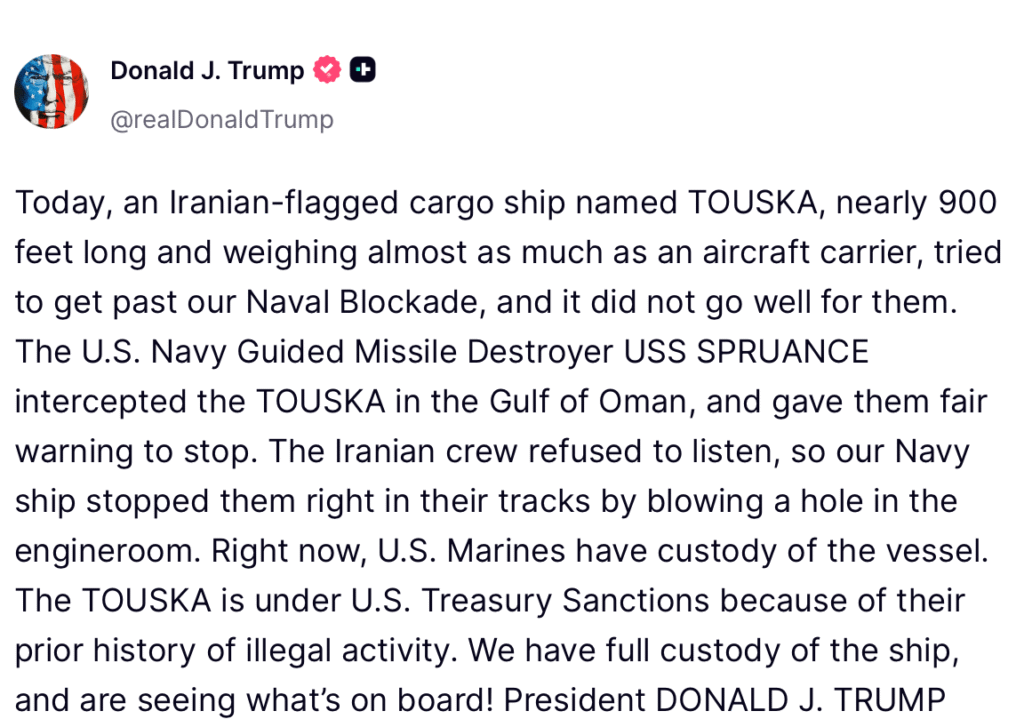Select the first line of the post
This screenshot has width=1024, height=727.
click(505, 202)
